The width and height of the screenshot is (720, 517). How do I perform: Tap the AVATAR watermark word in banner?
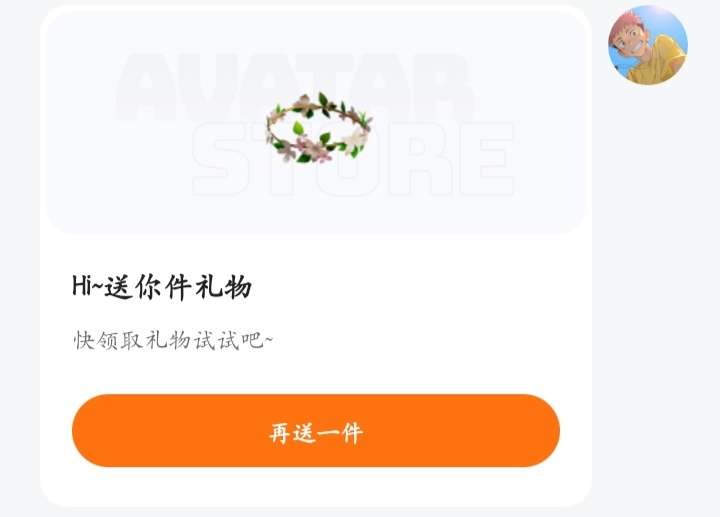coord(295,87)
